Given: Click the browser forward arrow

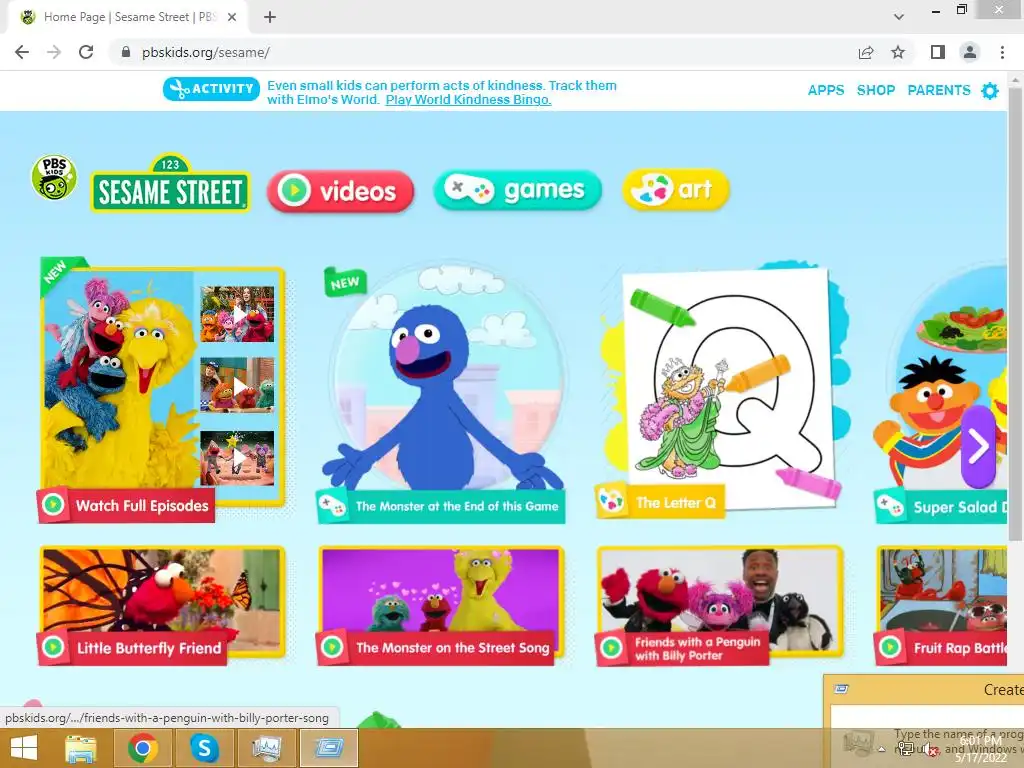Looking at the screenshot, I should point(54,52).
